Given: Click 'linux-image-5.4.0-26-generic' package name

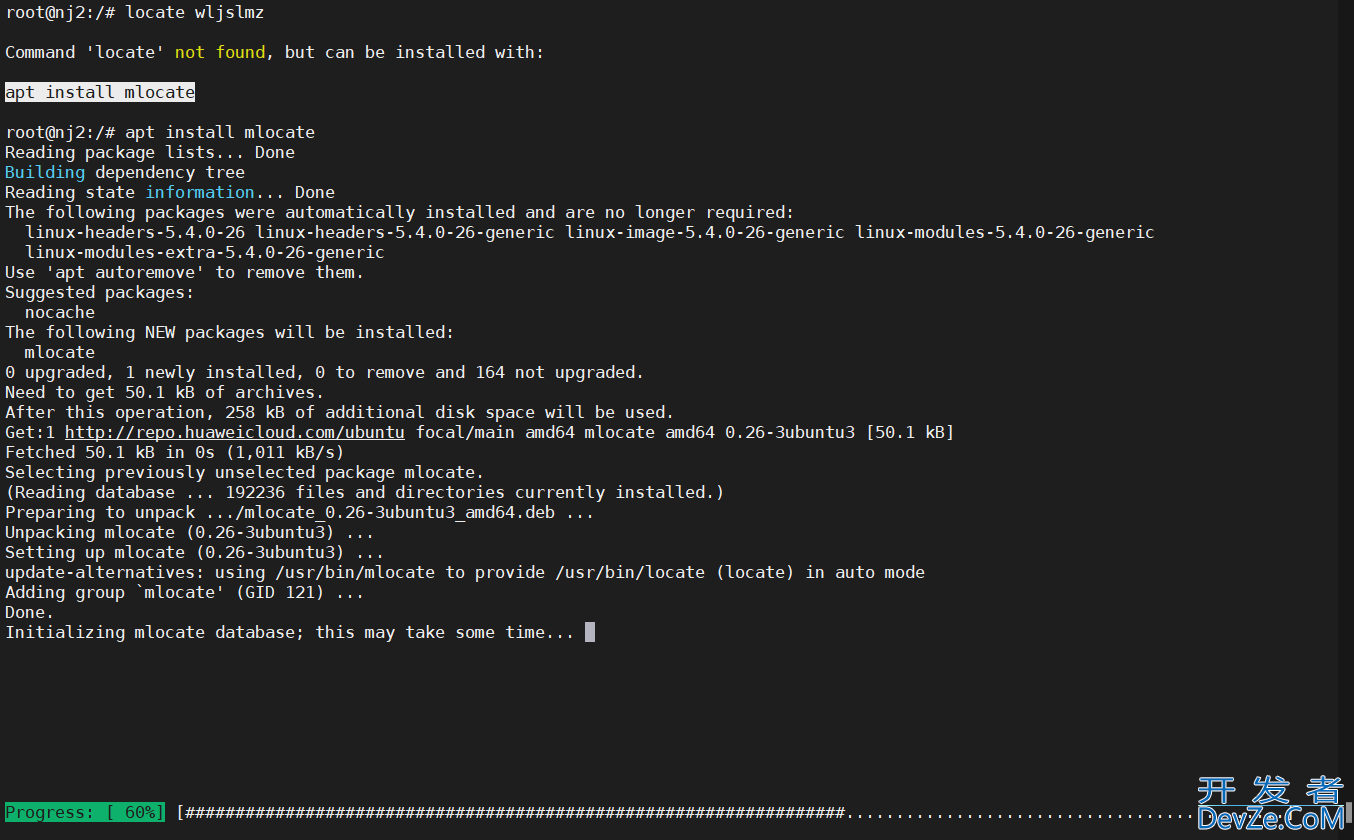Looking at the screenshot, I should [x=705, y=232].
